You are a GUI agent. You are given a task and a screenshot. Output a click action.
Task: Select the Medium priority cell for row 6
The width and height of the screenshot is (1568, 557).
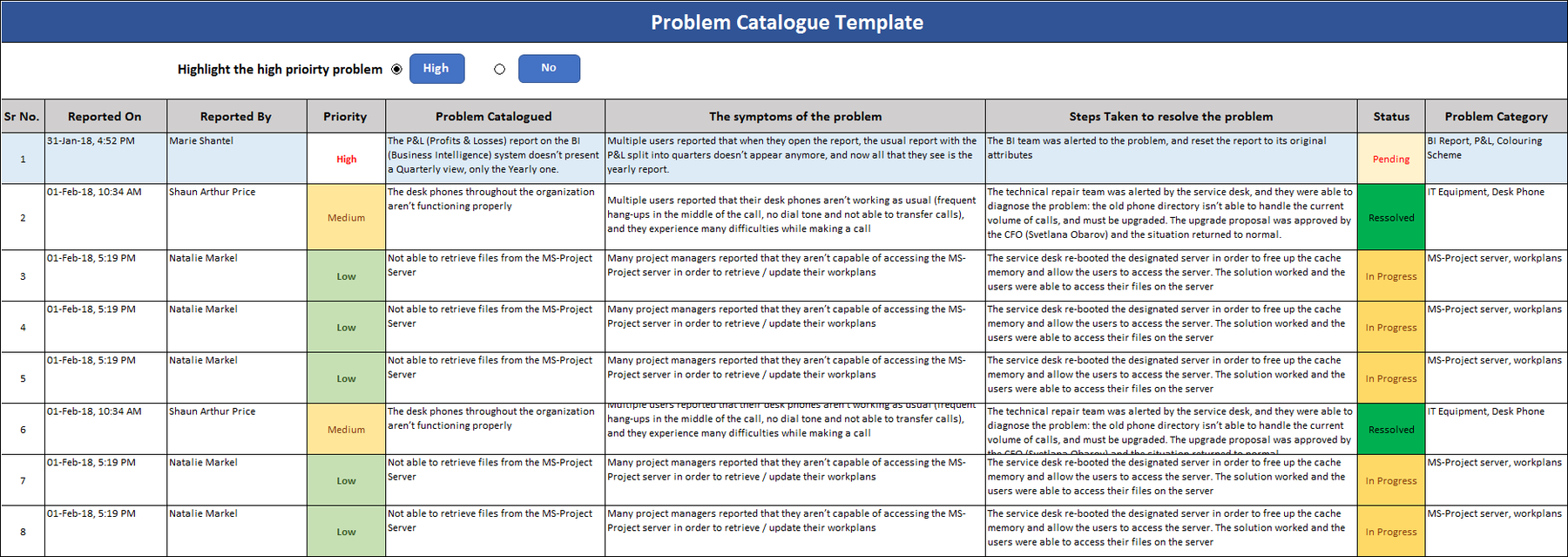(x=345, y=429)
